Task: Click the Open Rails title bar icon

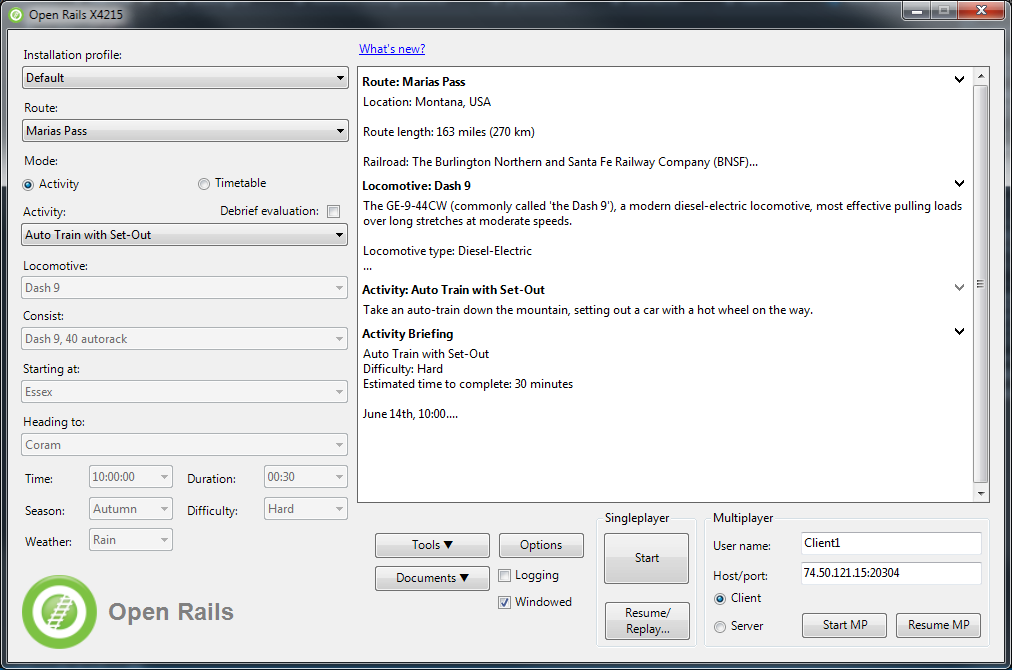Action: (15, 14)
